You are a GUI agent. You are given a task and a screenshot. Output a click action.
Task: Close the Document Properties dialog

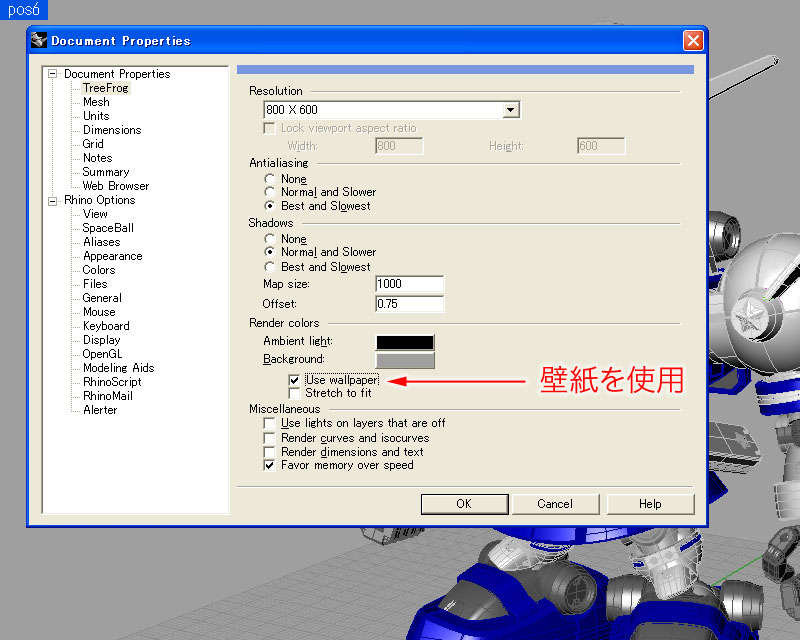coord(693,40)
